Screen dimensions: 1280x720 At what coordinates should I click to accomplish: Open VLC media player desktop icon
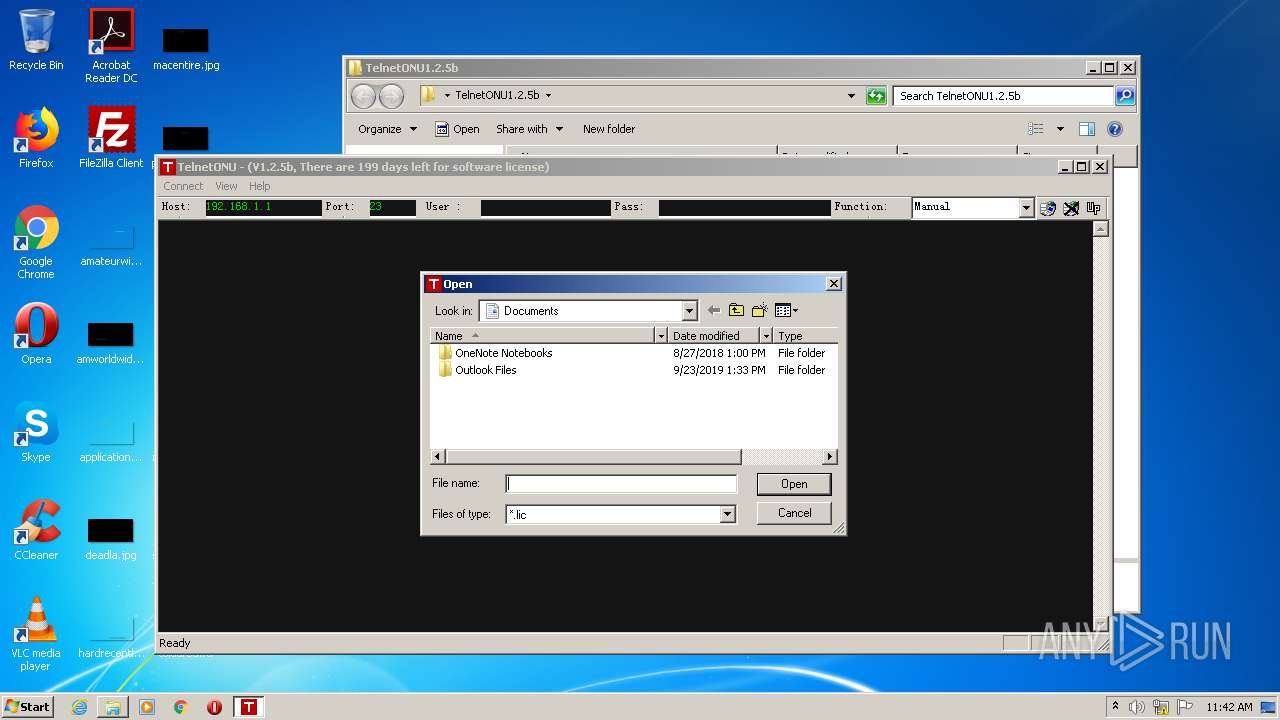36,634
